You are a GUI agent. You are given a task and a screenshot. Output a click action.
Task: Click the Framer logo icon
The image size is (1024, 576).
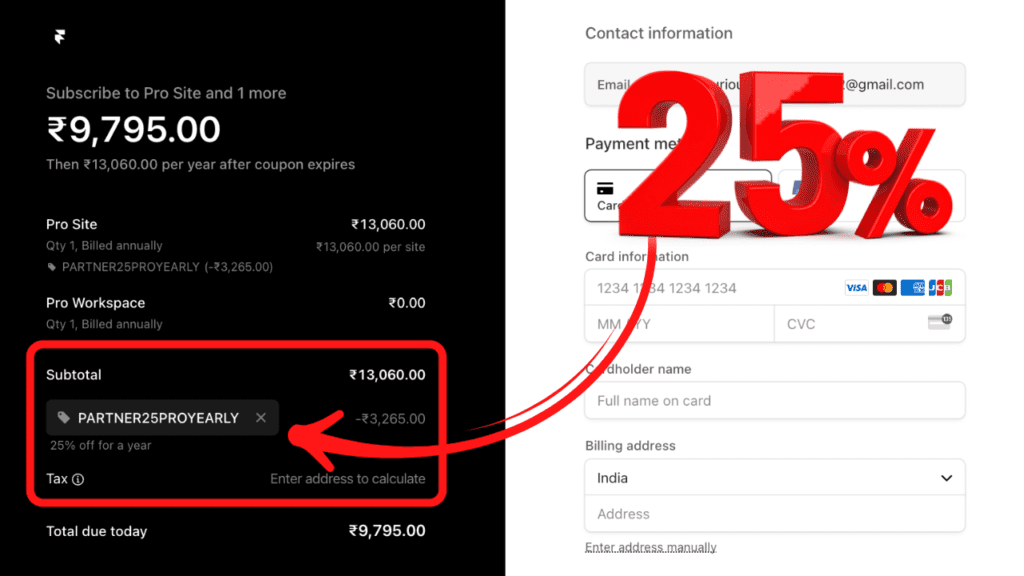tap(60, 37)
